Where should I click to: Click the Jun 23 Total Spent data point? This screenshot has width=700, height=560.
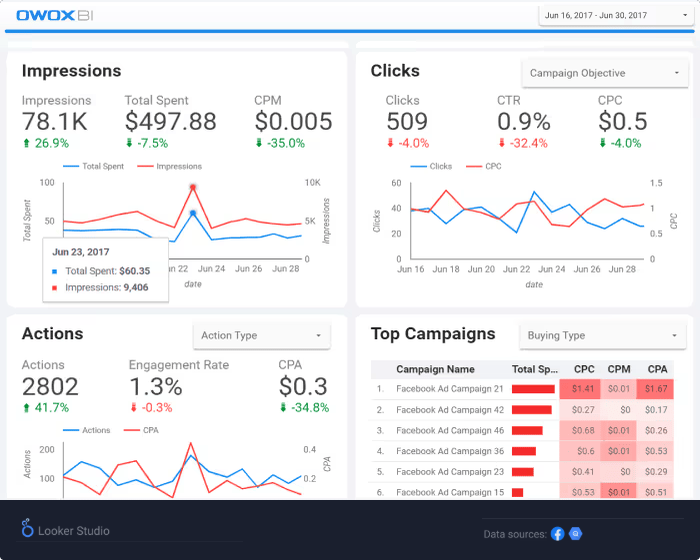(193, 213)
